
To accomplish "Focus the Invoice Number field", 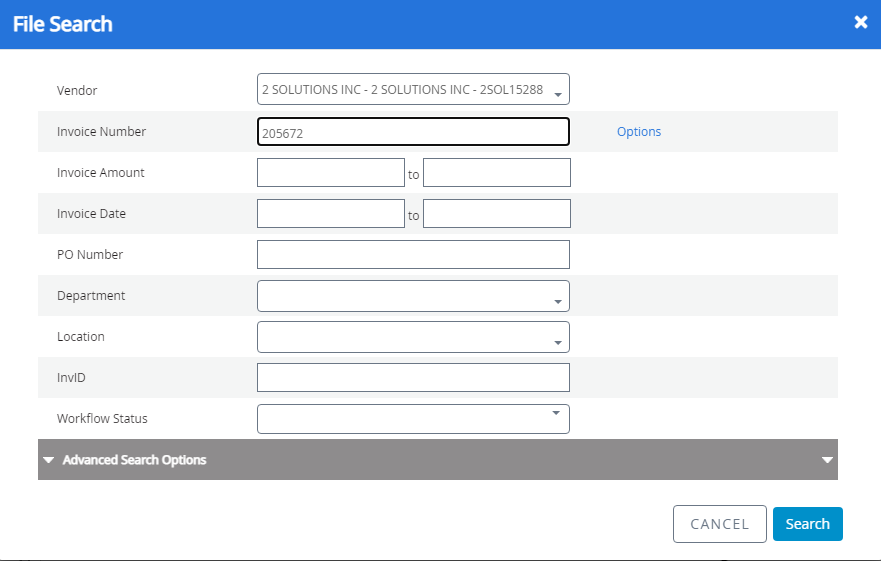I will point(412,132).
